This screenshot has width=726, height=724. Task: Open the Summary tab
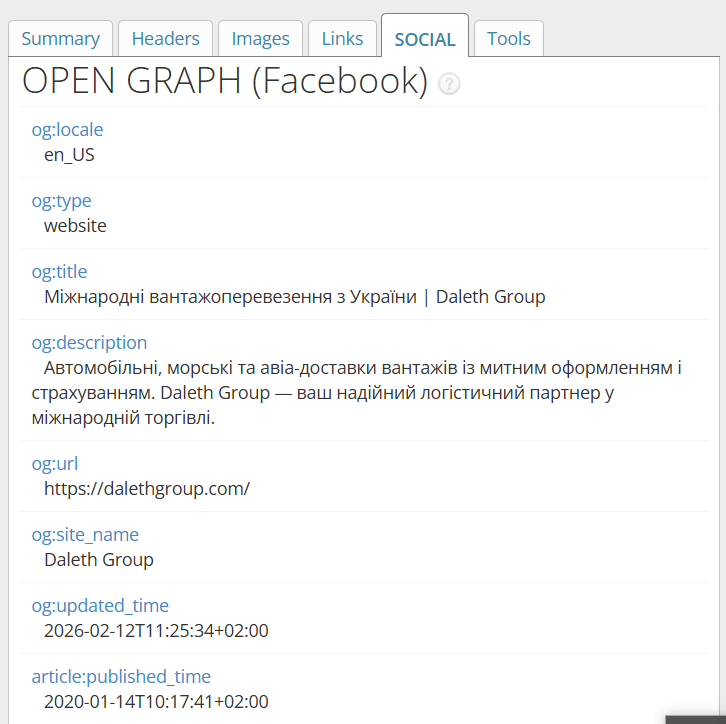pyautogui.click(x=61, y=38)
